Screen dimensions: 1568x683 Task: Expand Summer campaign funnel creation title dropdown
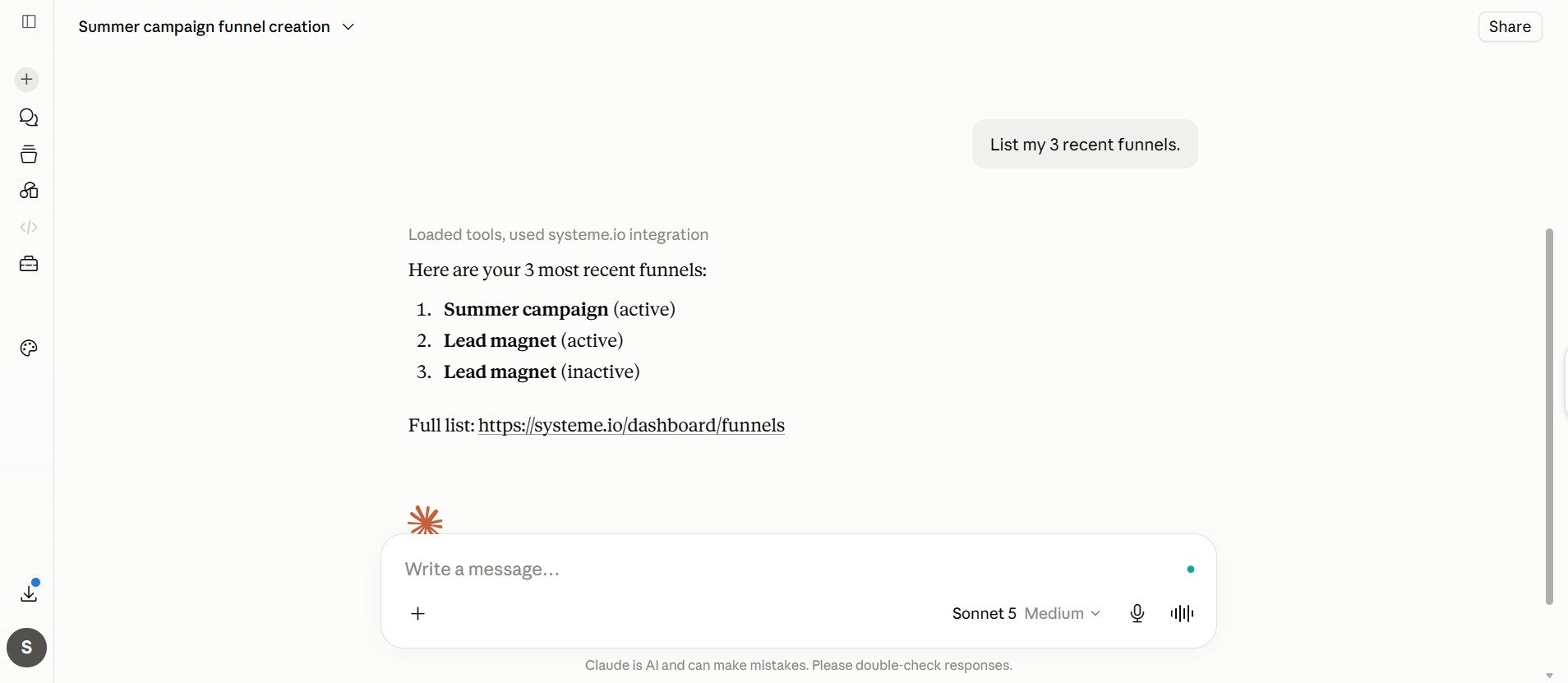pyautogui.click(x=216, y=26)
